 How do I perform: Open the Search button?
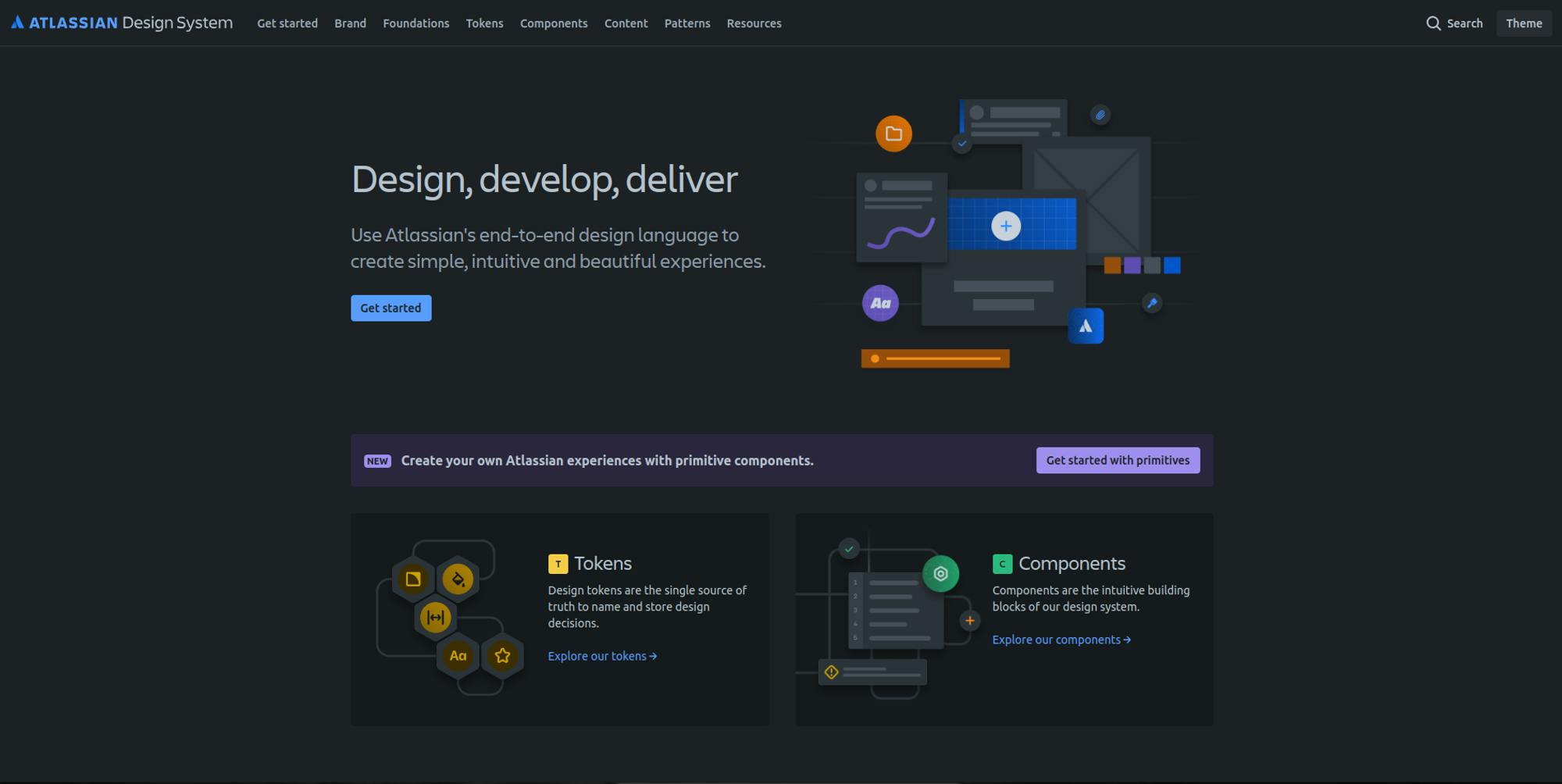[1454, 23]
